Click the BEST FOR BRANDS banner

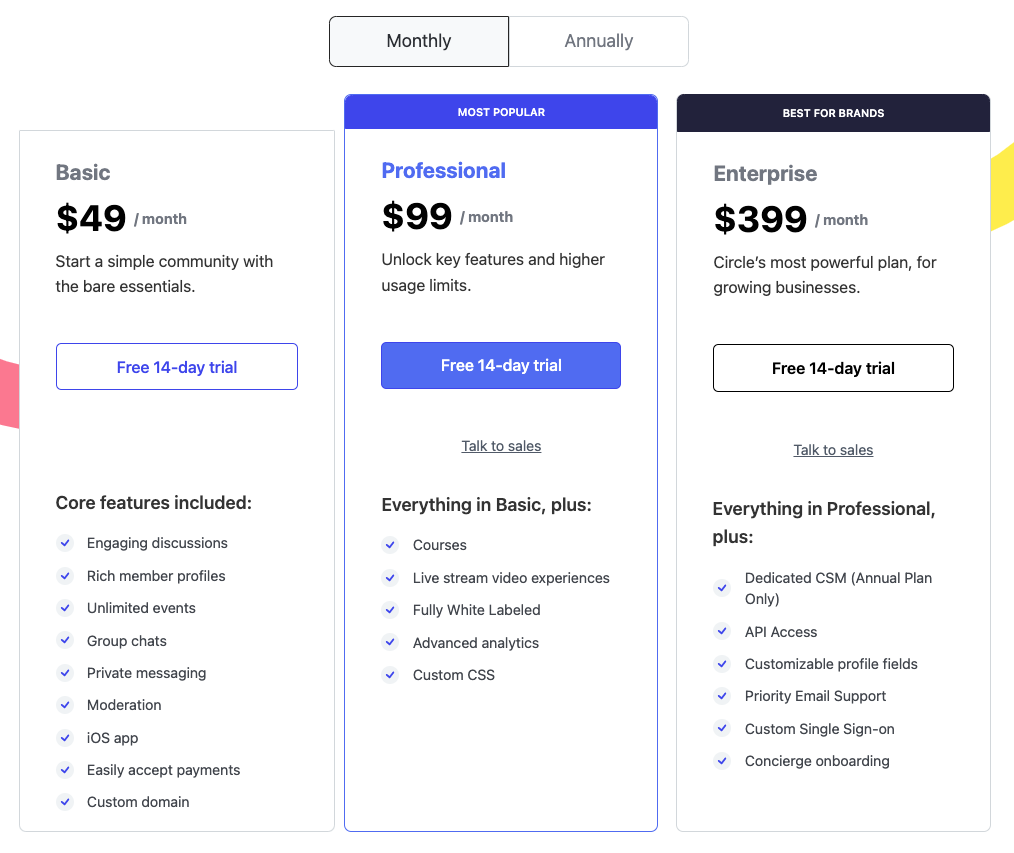833,113
